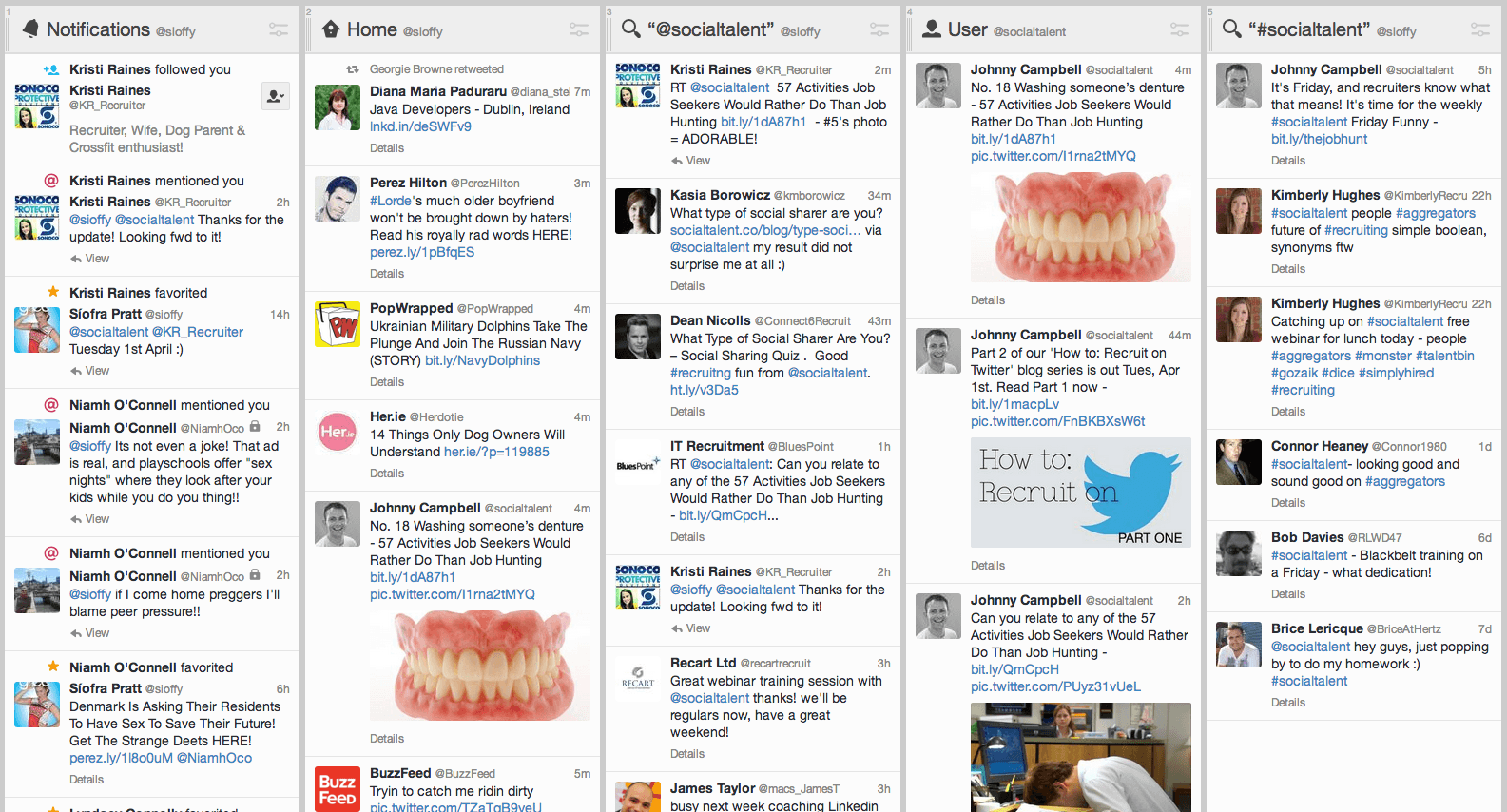
Task: Click Details under Diana Maria Paduraru tweet
Action: coord(387,148)
